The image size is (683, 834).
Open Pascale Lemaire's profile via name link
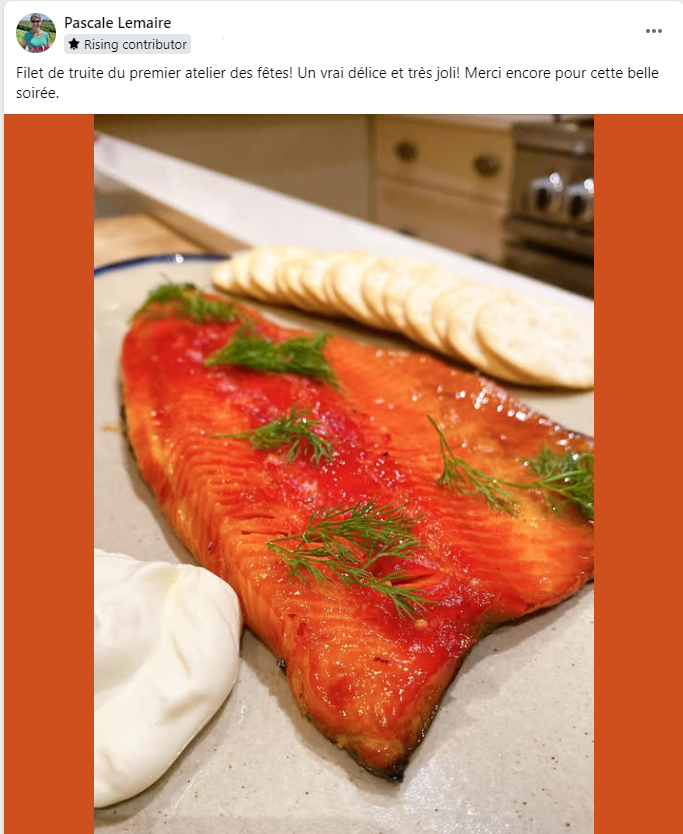tap(118, 23)
